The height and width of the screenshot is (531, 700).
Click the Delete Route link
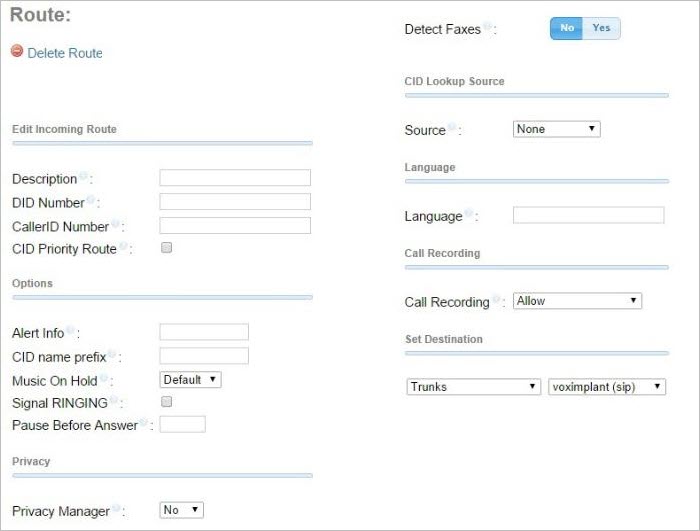[65, 53]
